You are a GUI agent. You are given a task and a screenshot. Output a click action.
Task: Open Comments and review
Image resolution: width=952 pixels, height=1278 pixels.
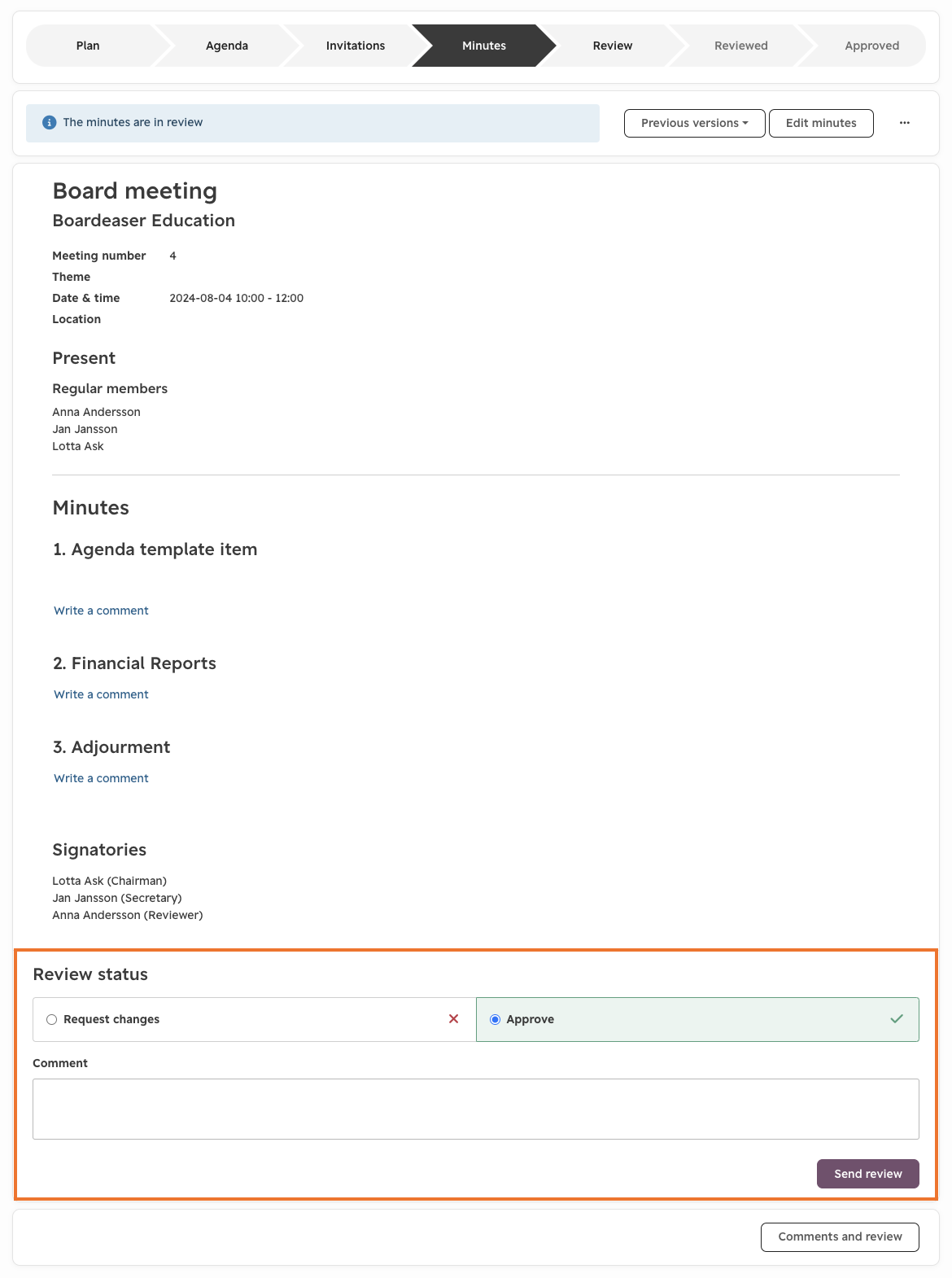tap(840, 1237)
